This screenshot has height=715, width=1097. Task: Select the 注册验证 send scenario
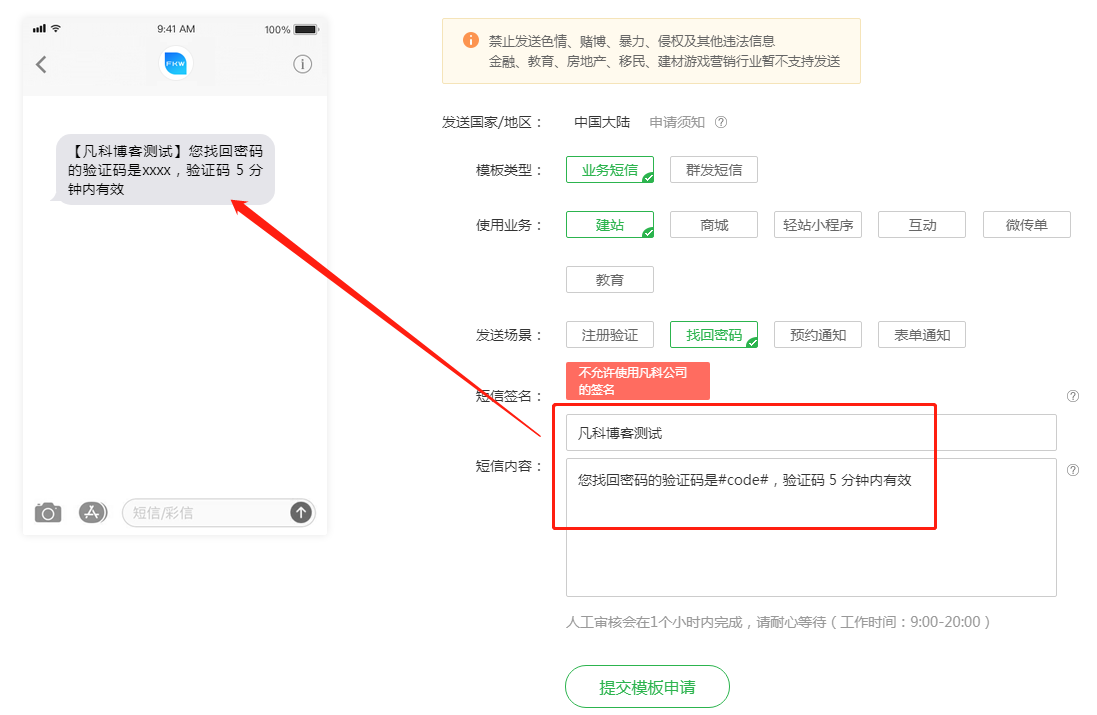[610, 334]
